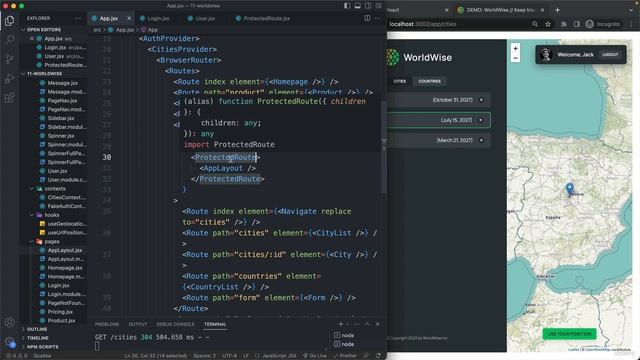Viewport: 640px width, 360px height.
Task: Click Quokka in the status bar
Action: coord(42,356)
